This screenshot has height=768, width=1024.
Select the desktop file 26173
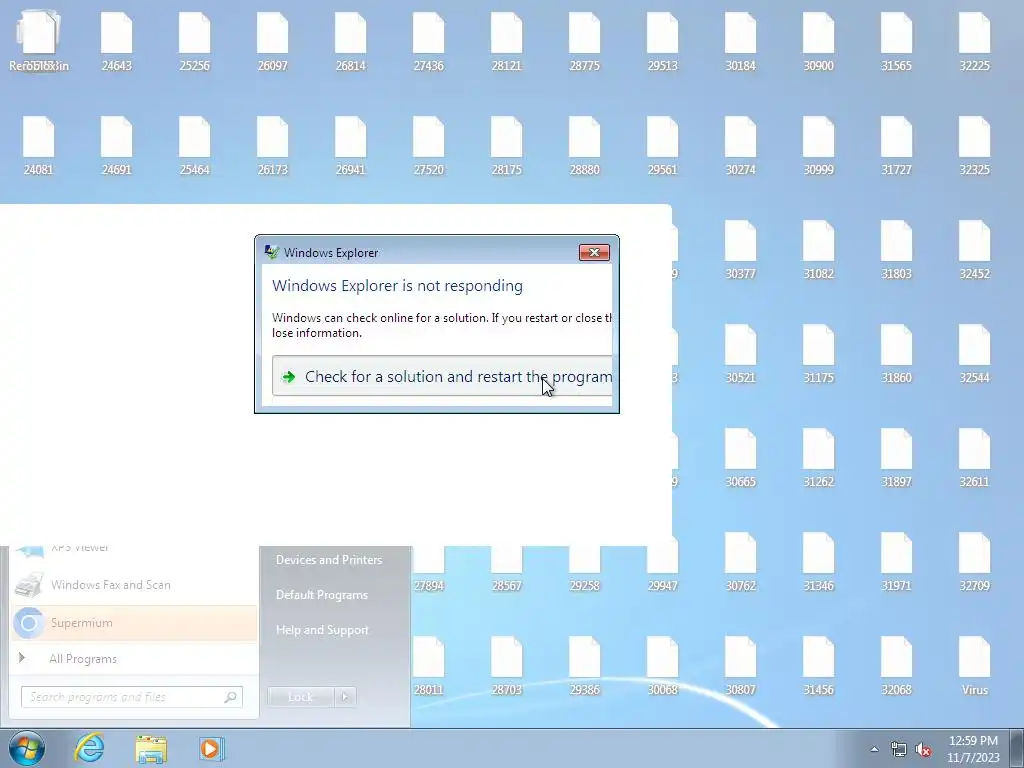pos(272,146)
